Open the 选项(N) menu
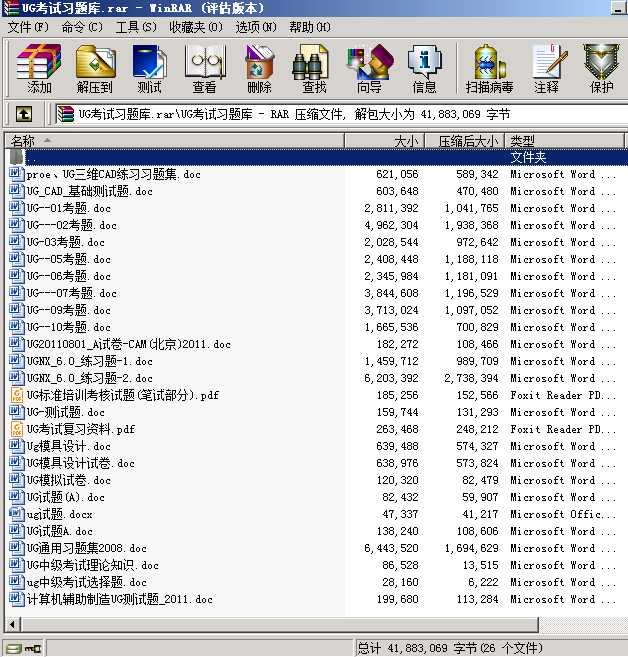Viewport: 628px width, 657px height. 256,27
